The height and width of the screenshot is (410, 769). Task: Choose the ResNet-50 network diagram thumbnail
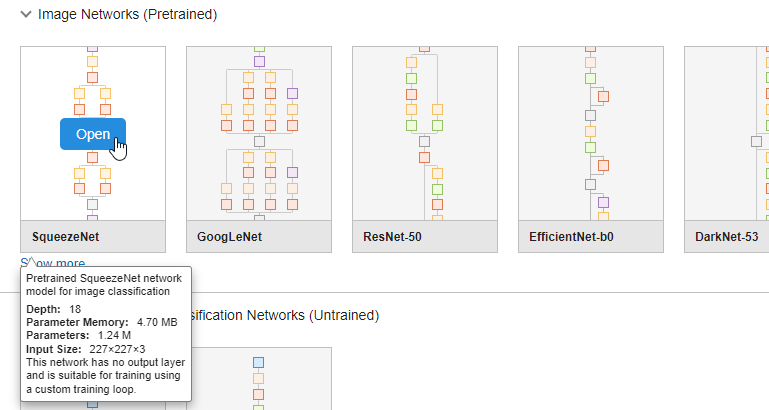[x=424, y=132]
